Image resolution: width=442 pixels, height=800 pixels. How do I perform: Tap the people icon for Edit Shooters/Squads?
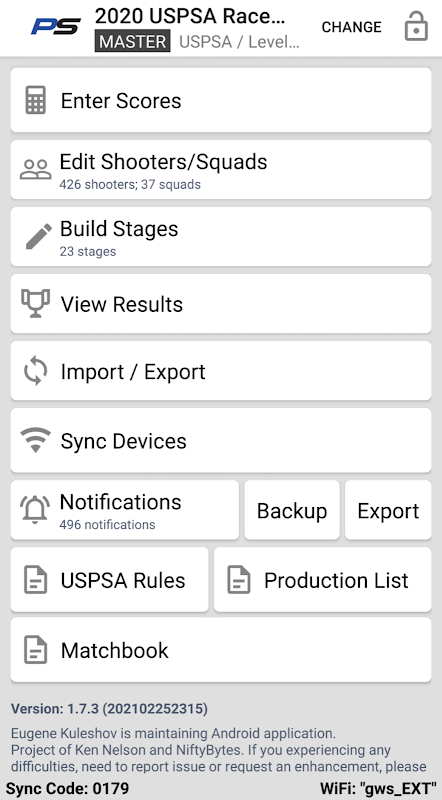click(x=36, y=169)
